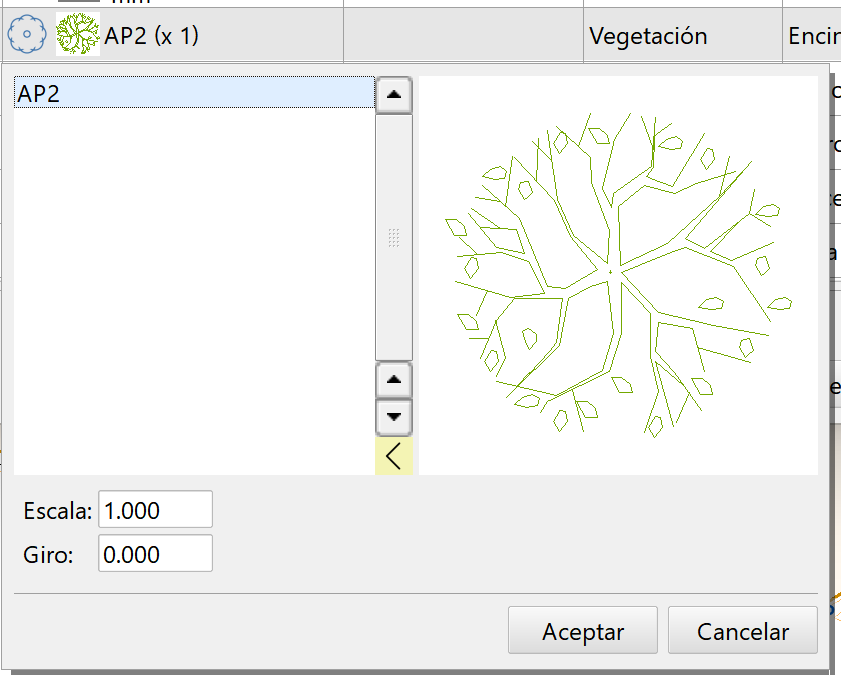Click the large tree symbol preview

click(x=617, y=275)
